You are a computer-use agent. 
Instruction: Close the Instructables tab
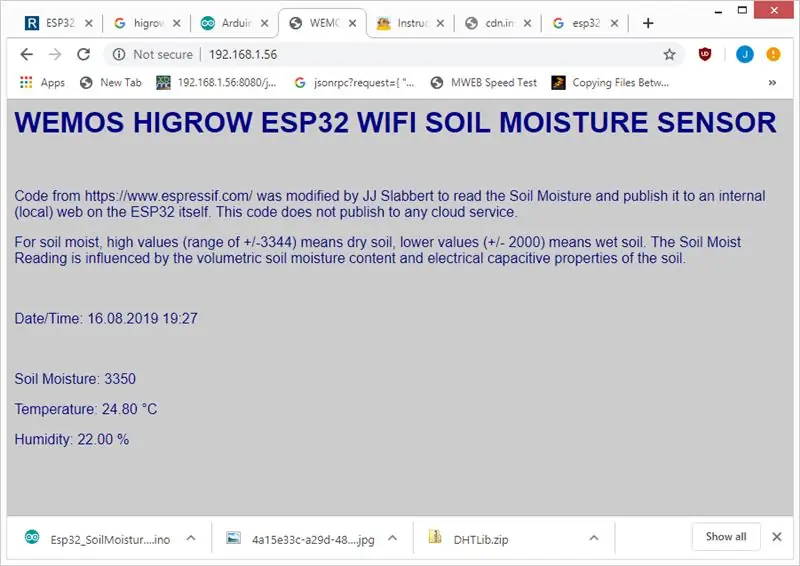(440, 23)
